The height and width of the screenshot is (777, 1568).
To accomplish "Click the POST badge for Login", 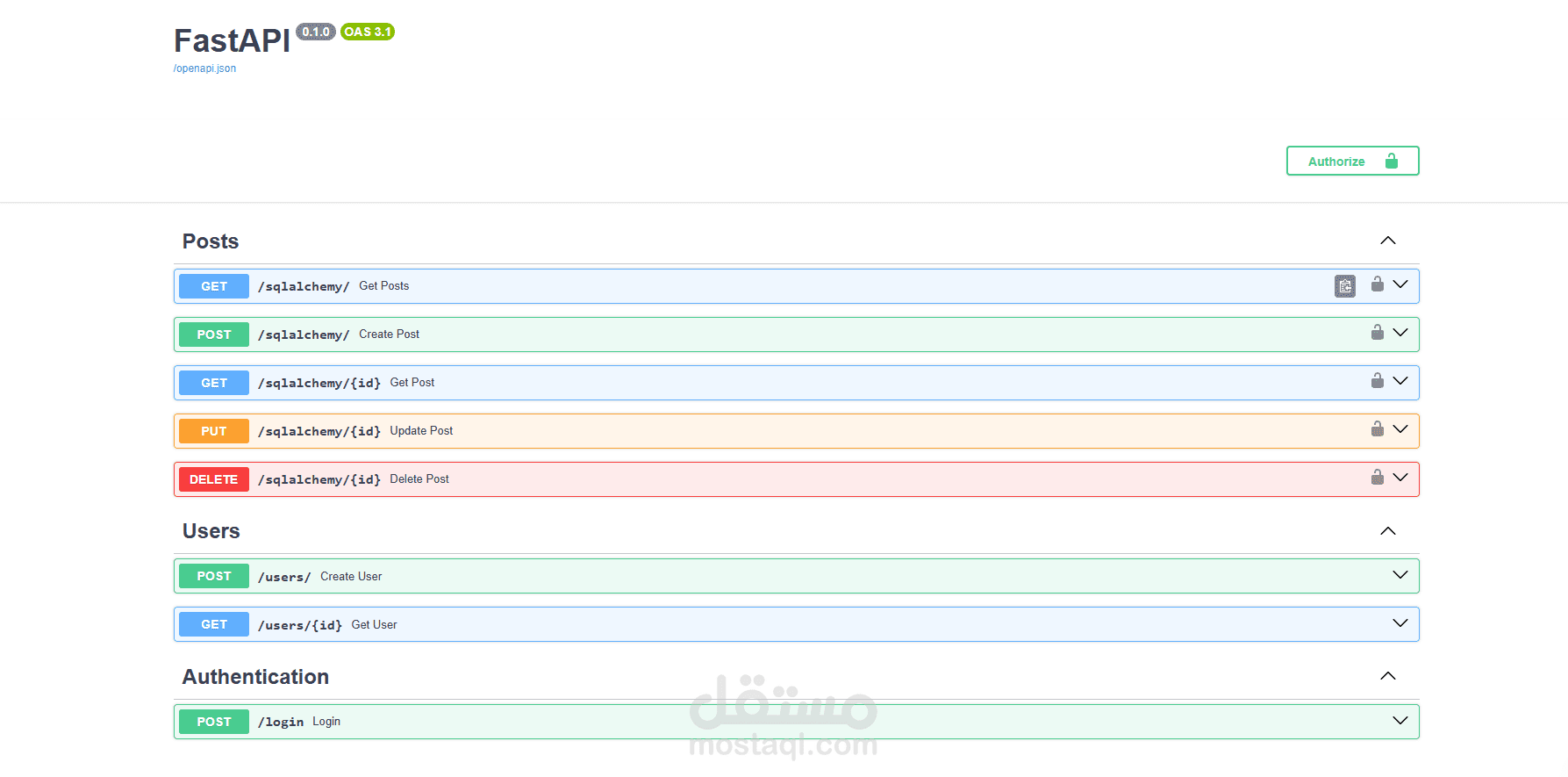I will [x=214, y=722].
